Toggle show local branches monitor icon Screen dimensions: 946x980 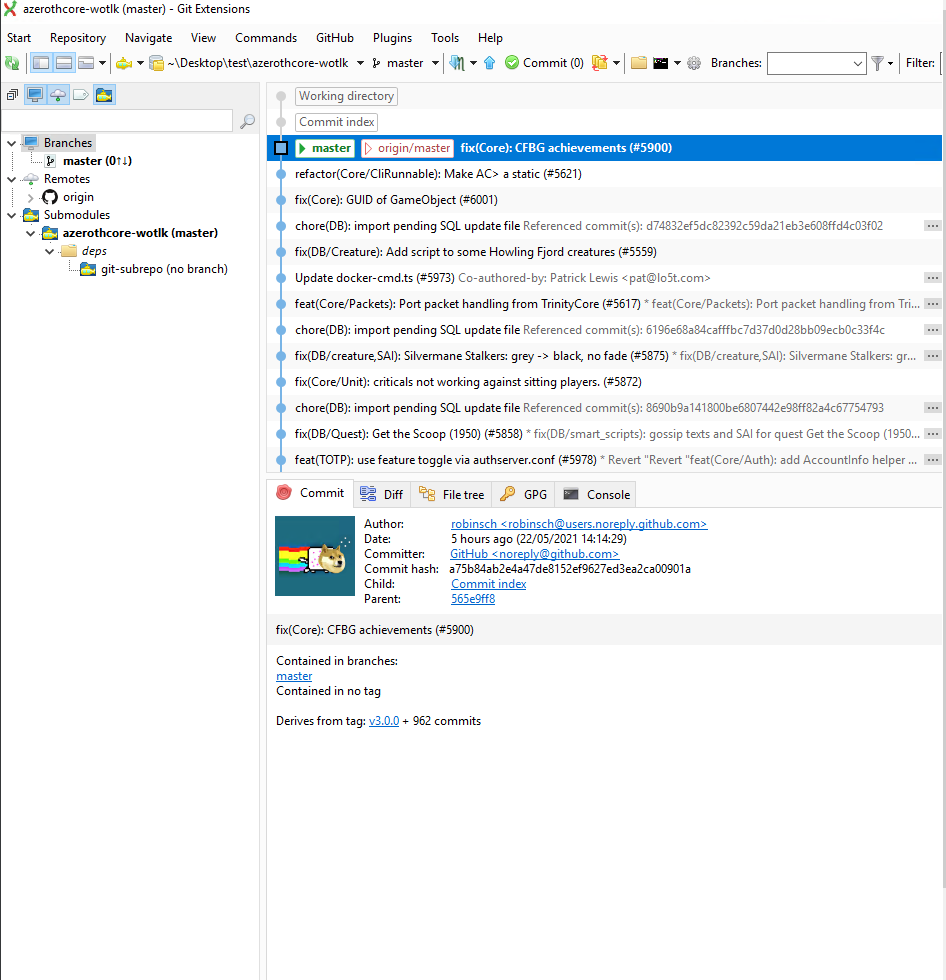point(35,95)
